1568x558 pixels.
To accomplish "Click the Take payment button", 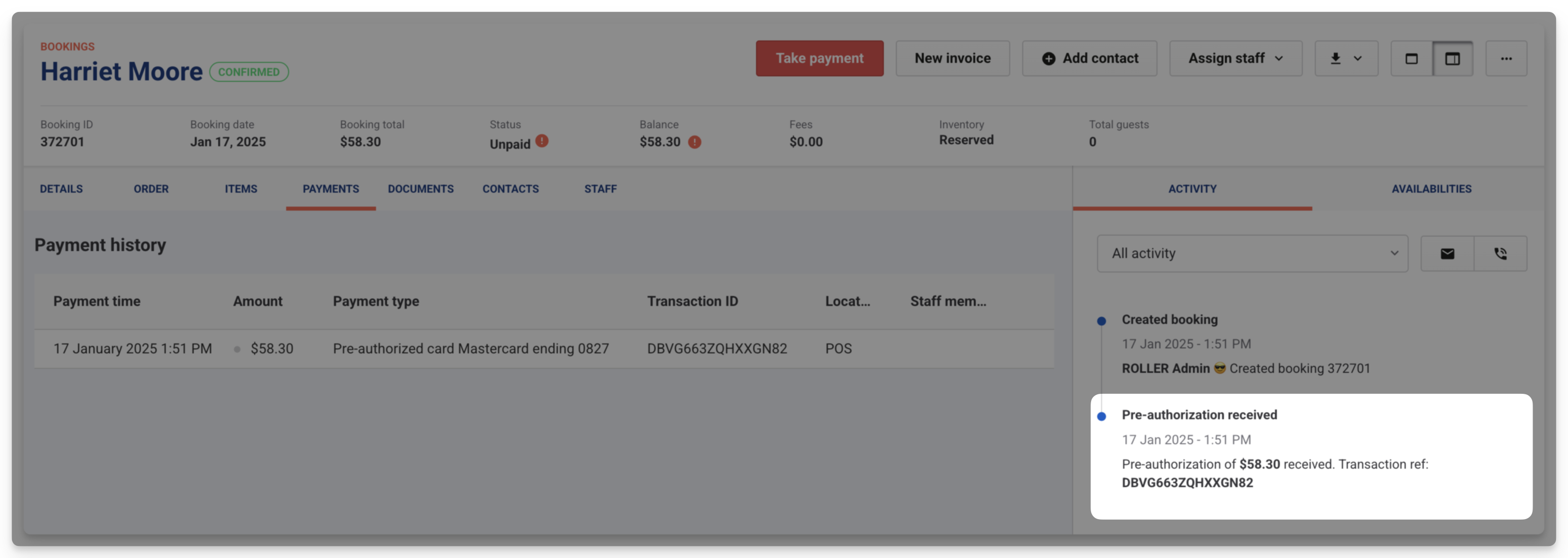I will [819, 58].
